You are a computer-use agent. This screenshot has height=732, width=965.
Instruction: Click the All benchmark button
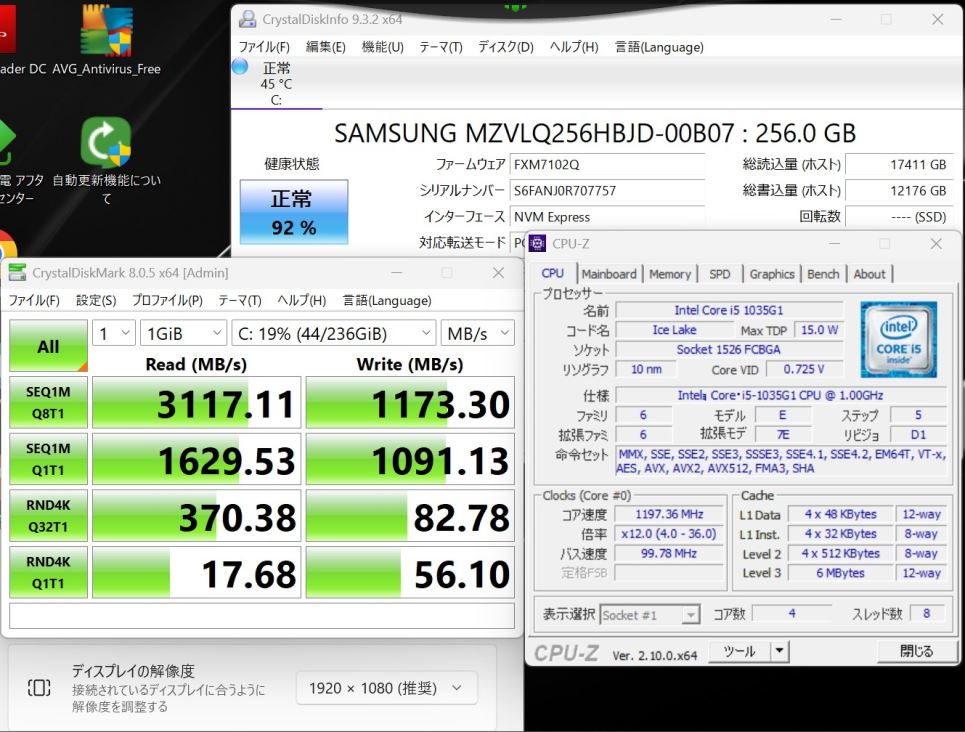[48, 346]
